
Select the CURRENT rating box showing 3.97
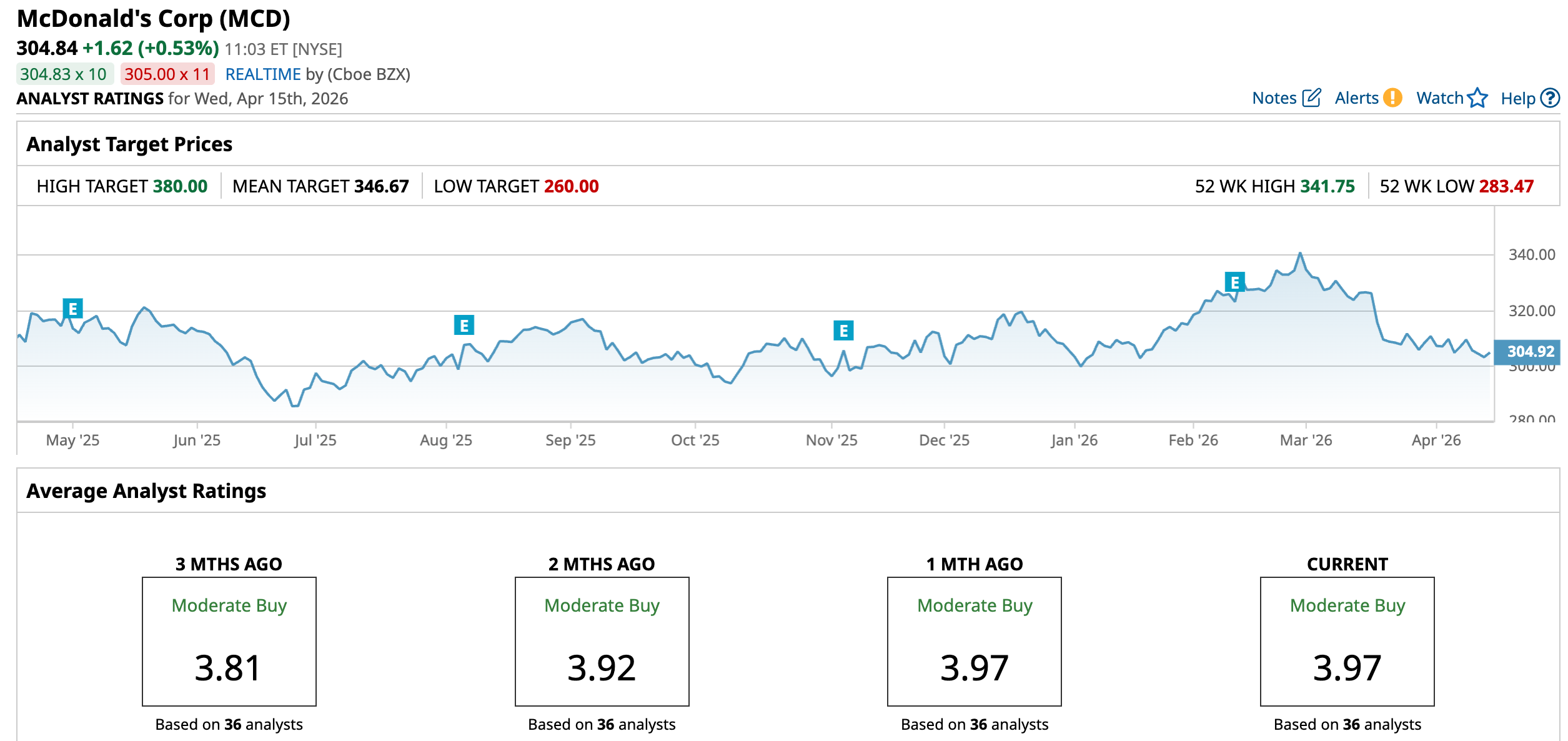[1347, 642]
